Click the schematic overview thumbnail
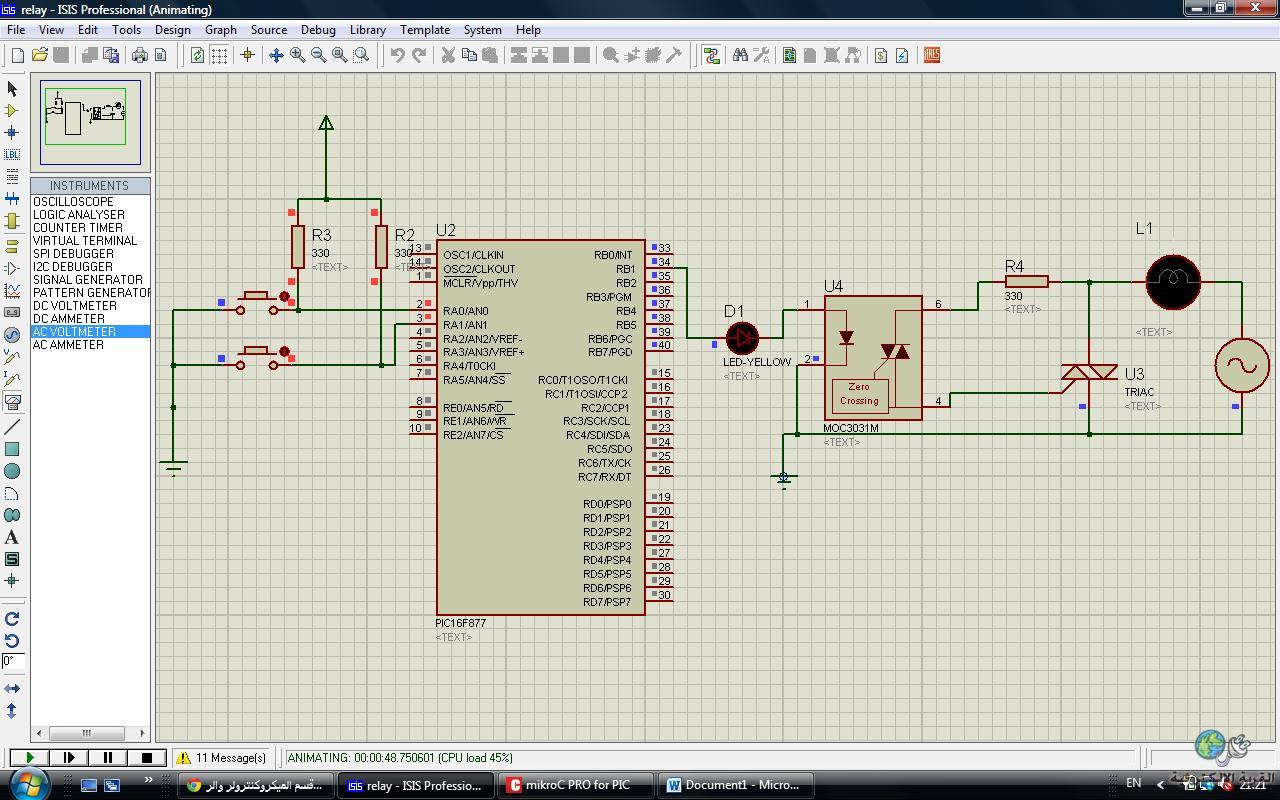This screenshot has height=800, width=1280. tap(90, 122)
